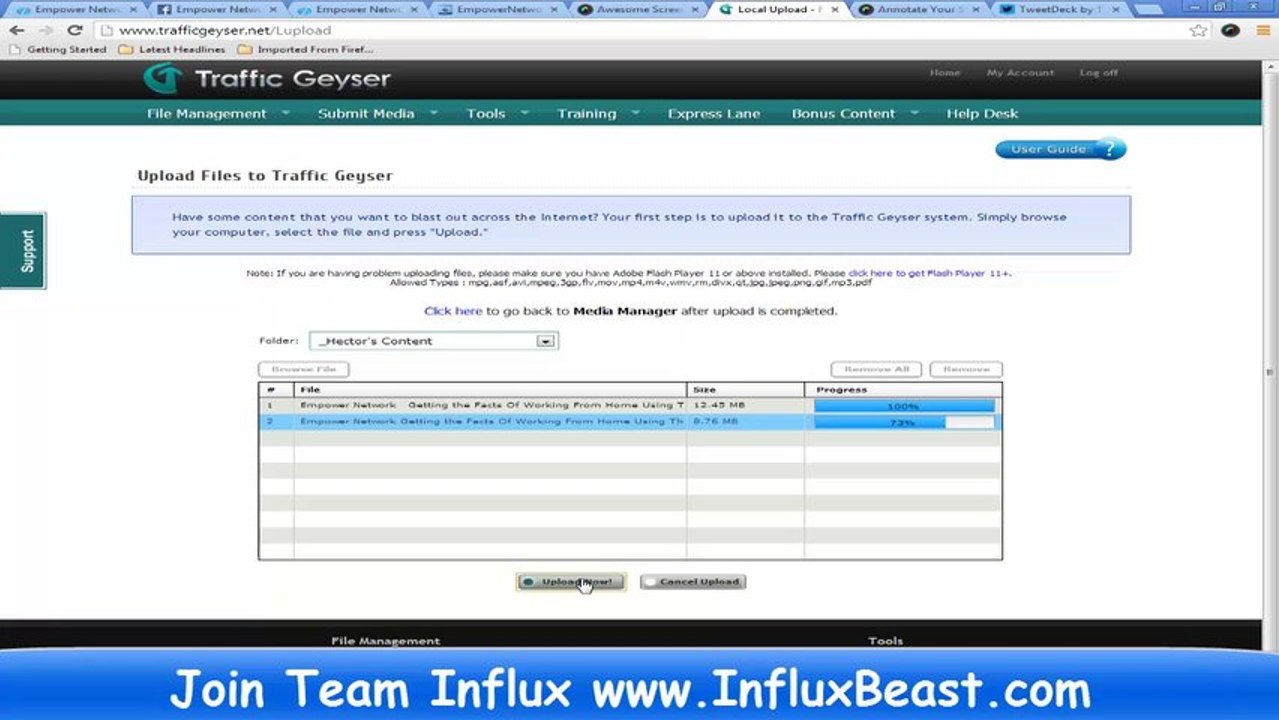This screenshot has width=1279, height=720.
Task: Click the Upload Now! button
Action: click(x=571, y=581)
